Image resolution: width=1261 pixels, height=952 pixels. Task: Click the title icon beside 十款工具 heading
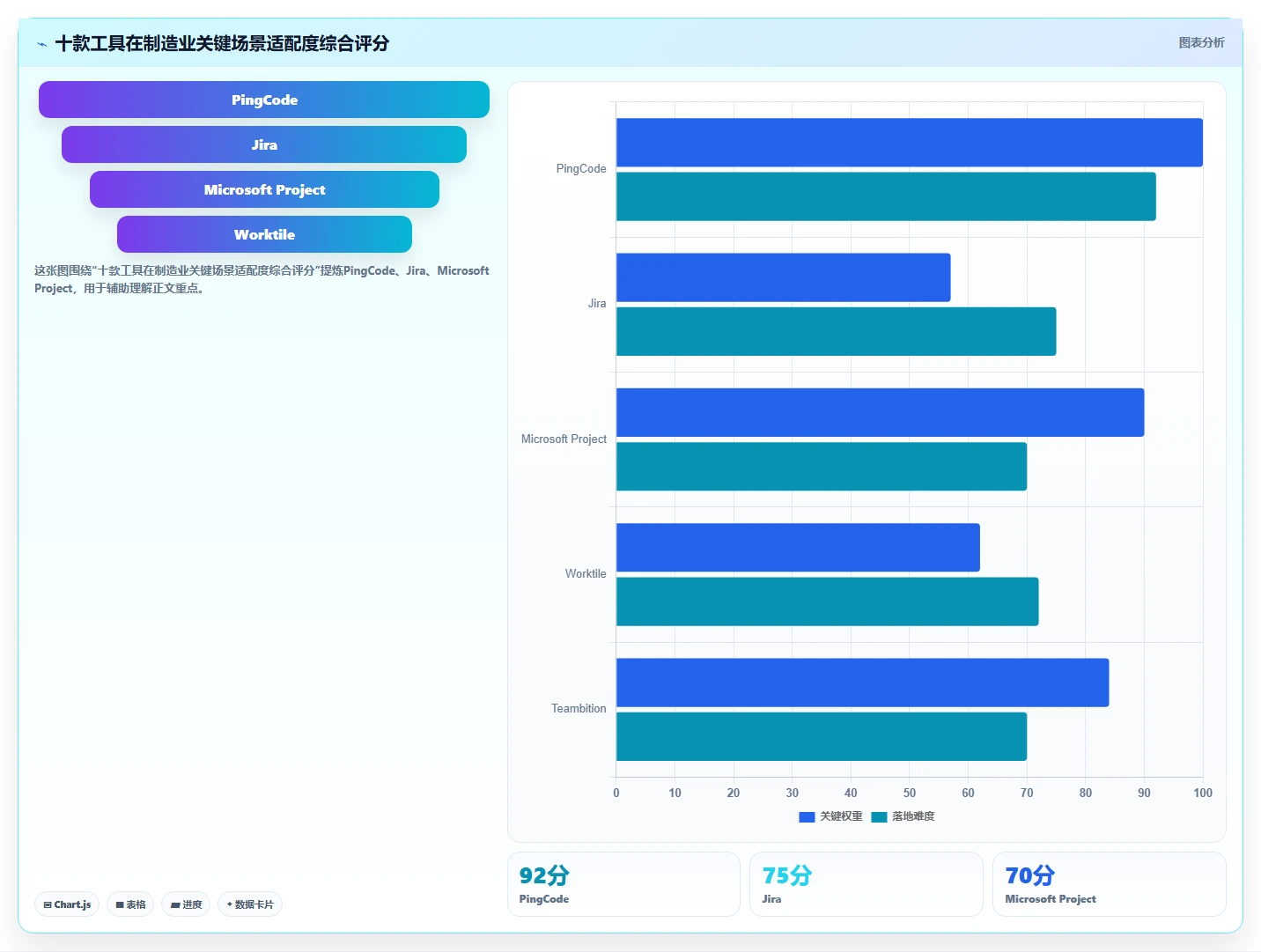pos(41,44)
